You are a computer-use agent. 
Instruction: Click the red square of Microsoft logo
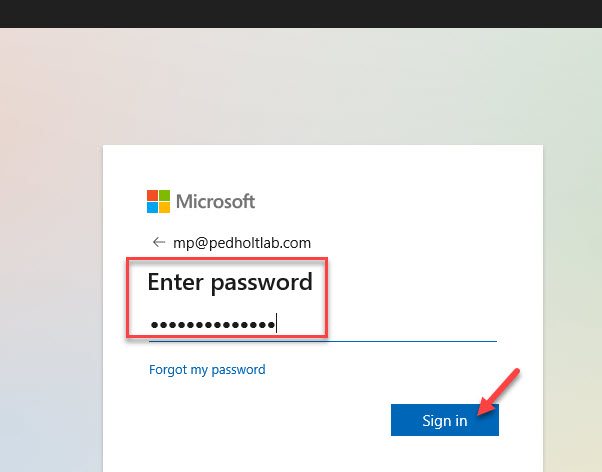(152, 195)
